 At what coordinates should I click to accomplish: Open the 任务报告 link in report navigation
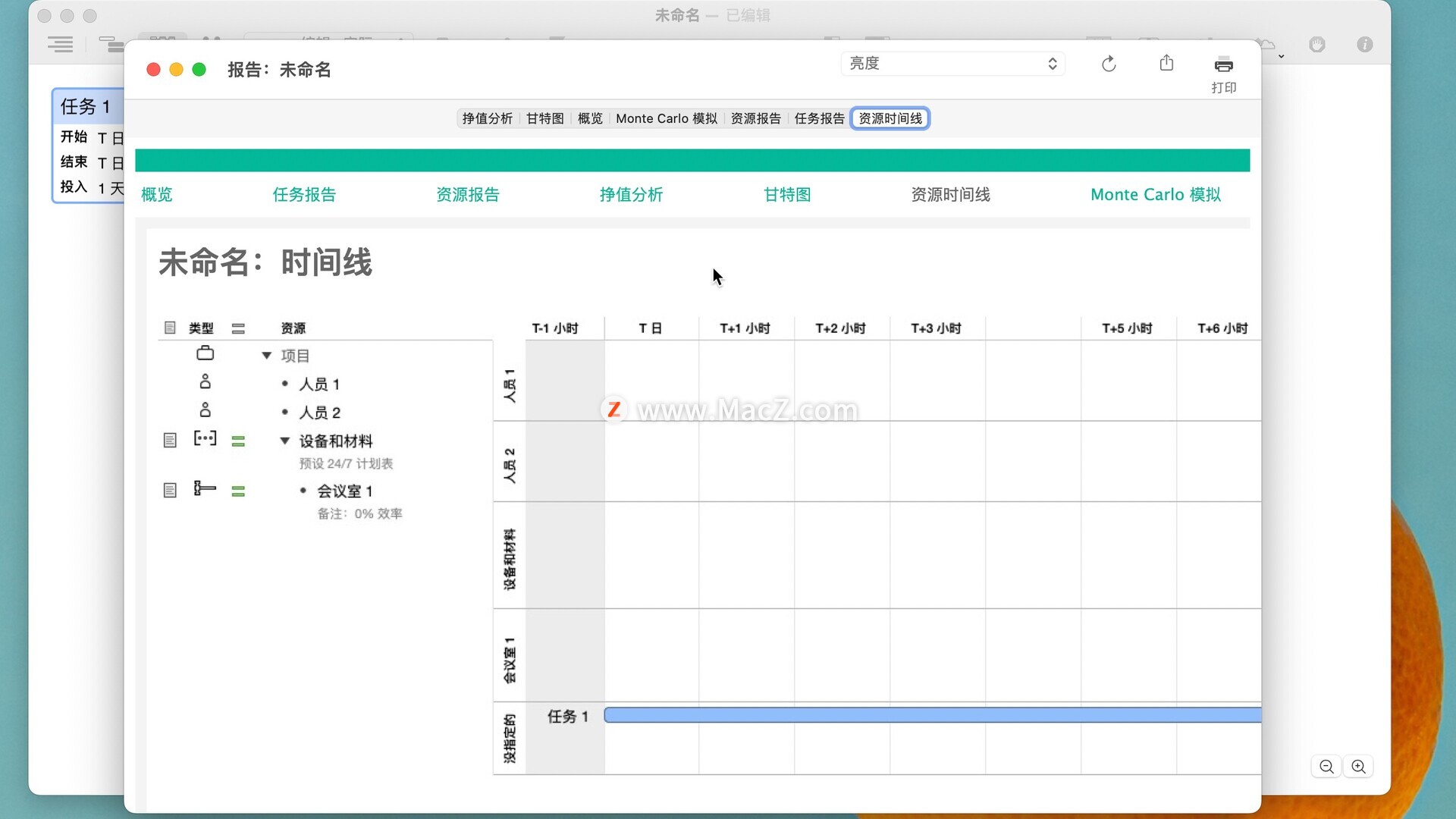click(x=304, y=195)
